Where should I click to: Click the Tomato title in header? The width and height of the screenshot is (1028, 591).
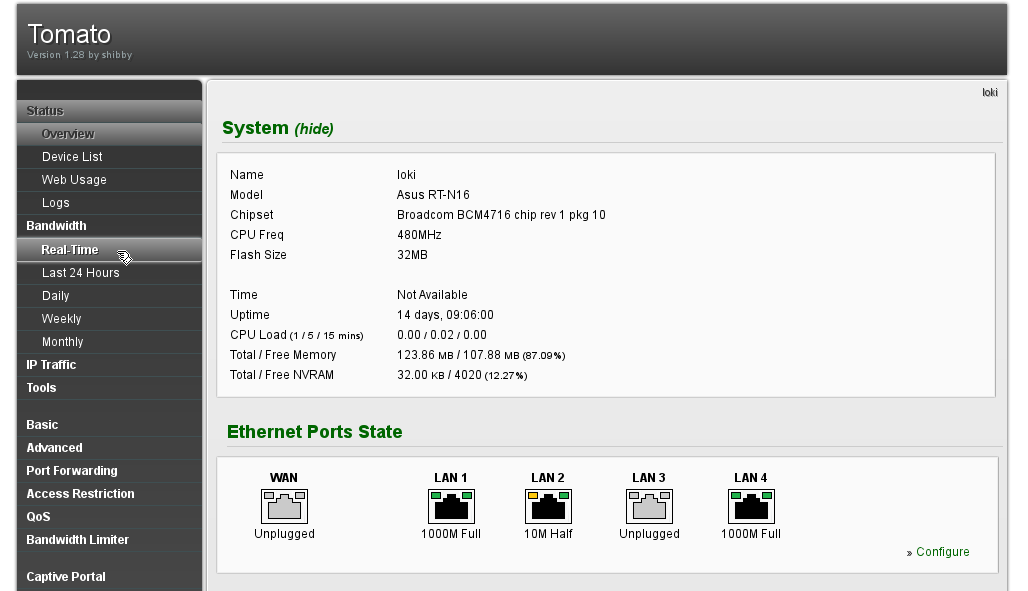click(x=69, y=33)
